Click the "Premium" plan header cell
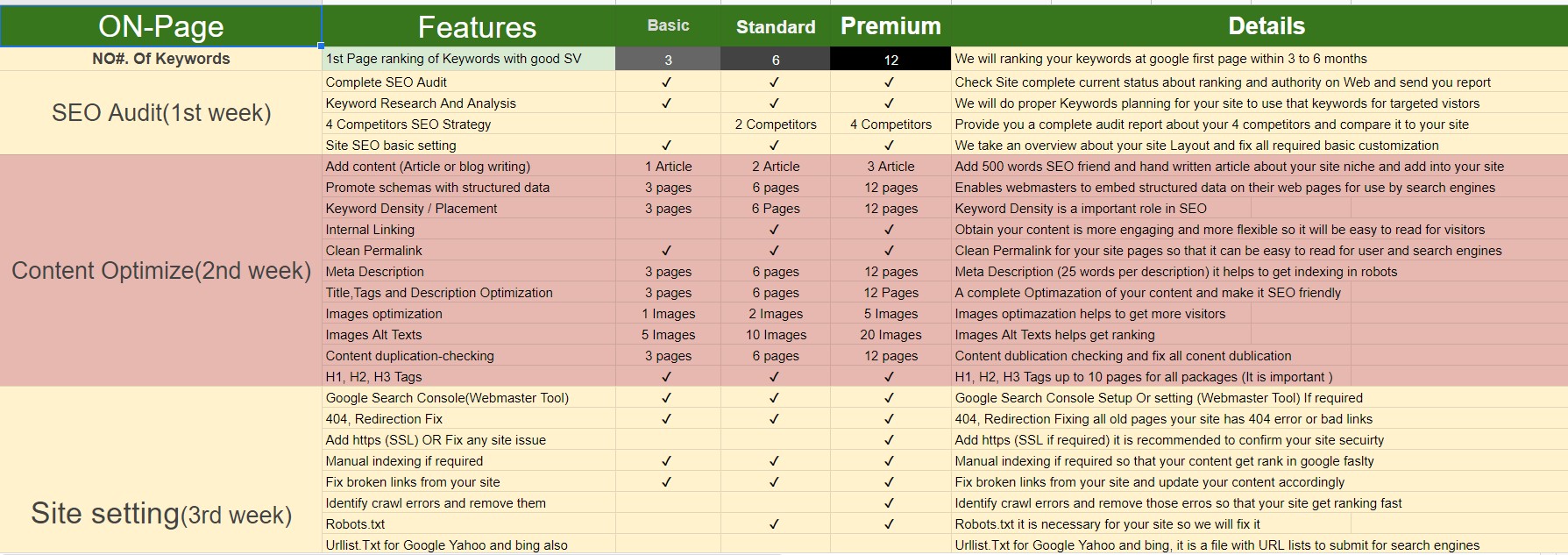The height and width of the screenshot is (555, 1568). [890, 26]
